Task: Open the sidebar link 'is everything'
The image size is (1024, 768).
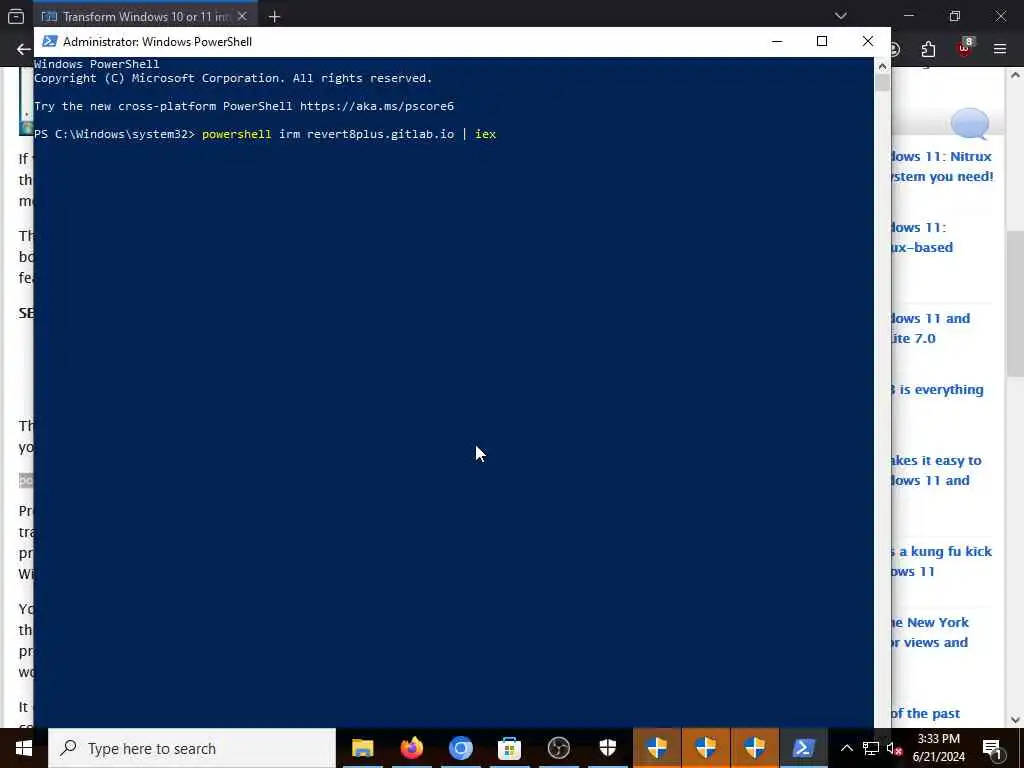Action: (x=937, y=389)
